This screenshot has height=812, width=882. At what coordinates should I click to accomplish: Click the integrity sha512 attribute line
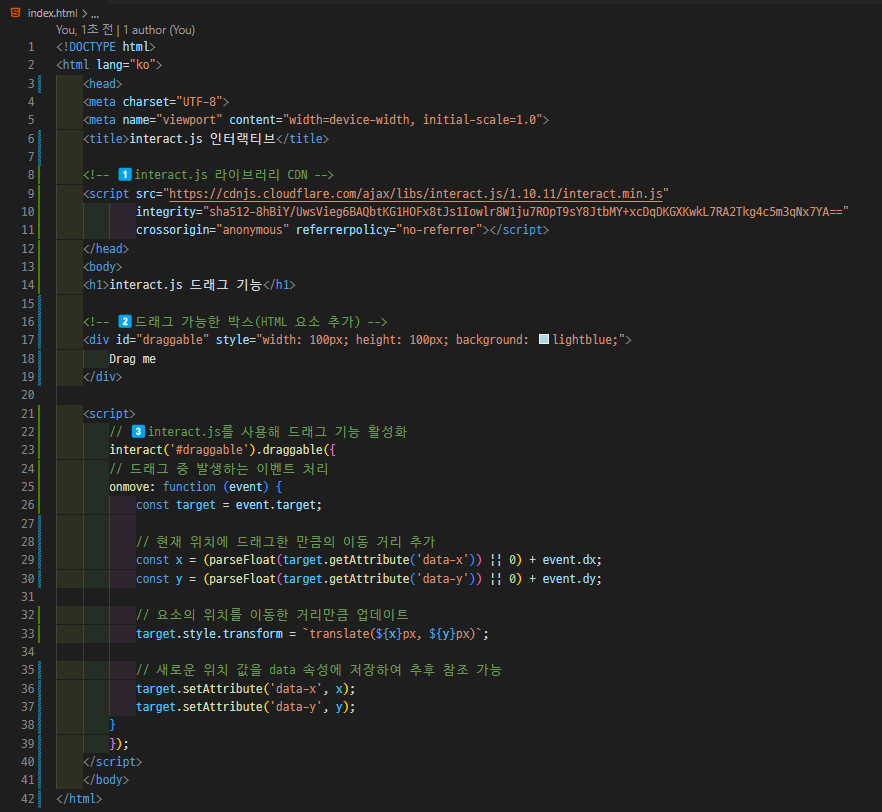(492, 212)
